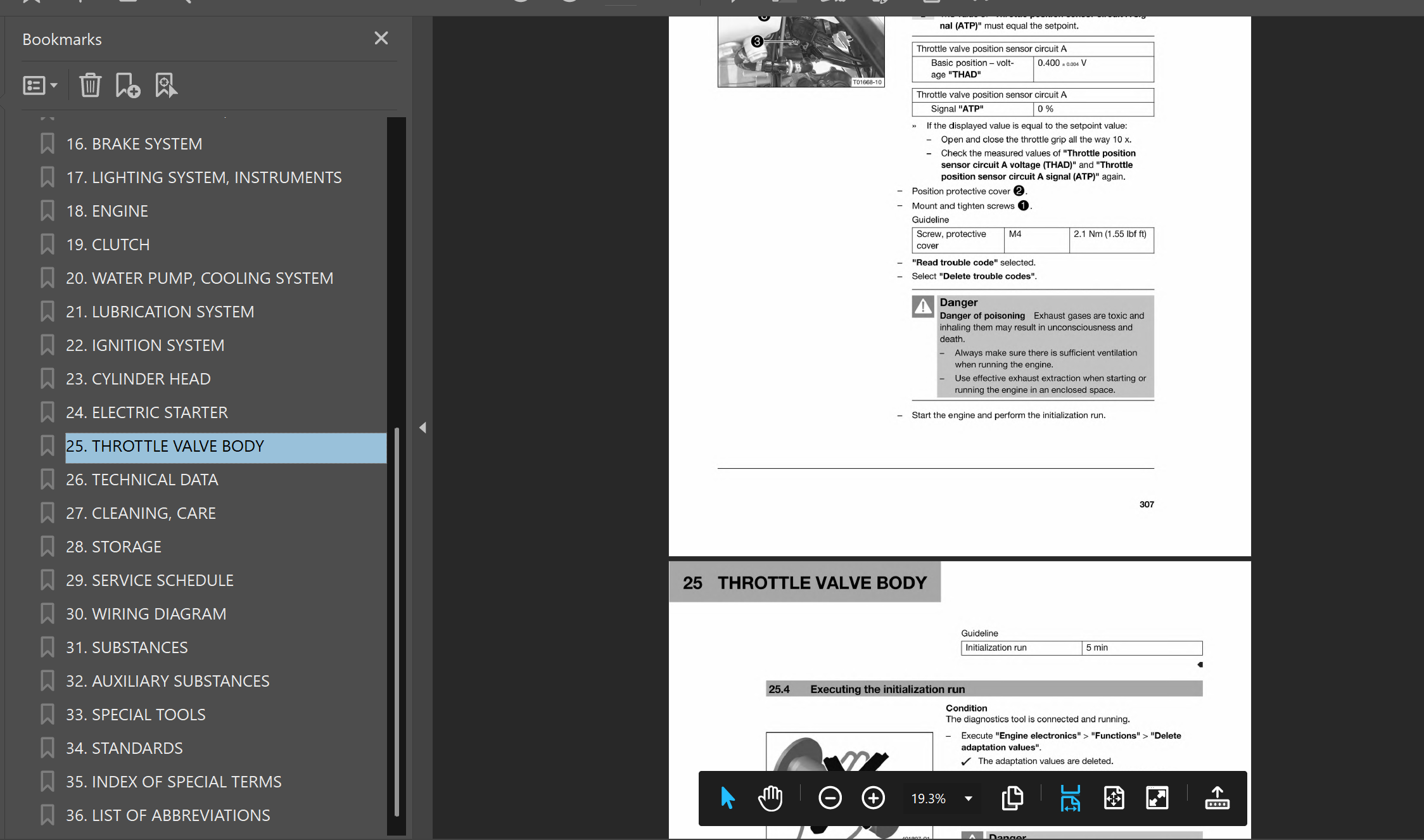This screenshot has width=1424, height=840.
Task: Dock the floating page toolbar
Action: (x=1217, y=798)
